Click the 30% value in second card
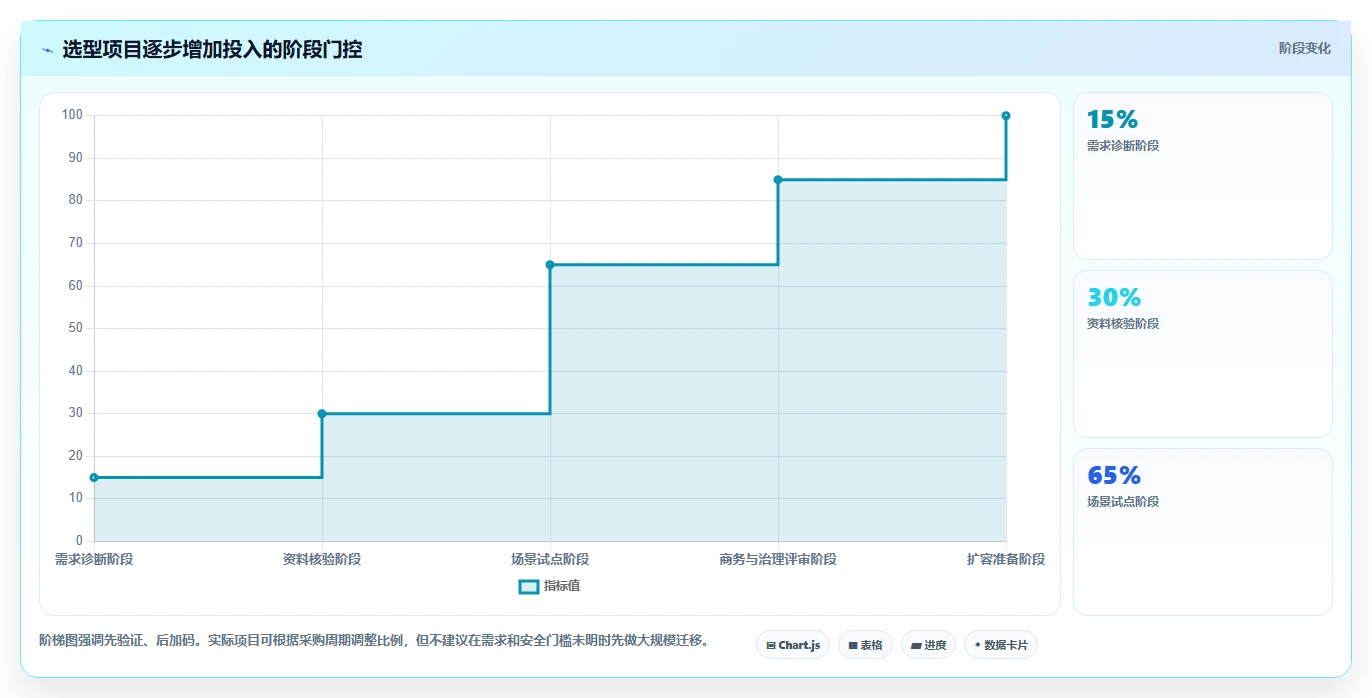Viewport: 1372px width, 698px height. pyautogui.click(x=1114, y=298)
